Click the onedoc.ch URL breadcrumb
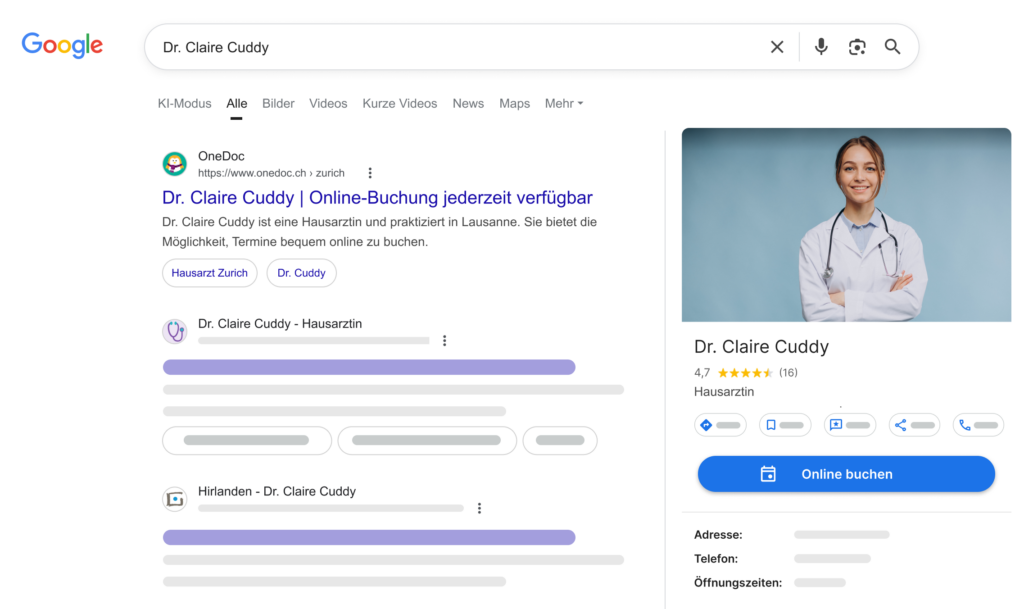This screenshot has height=609, width=1024. click(x=271, y=173)
